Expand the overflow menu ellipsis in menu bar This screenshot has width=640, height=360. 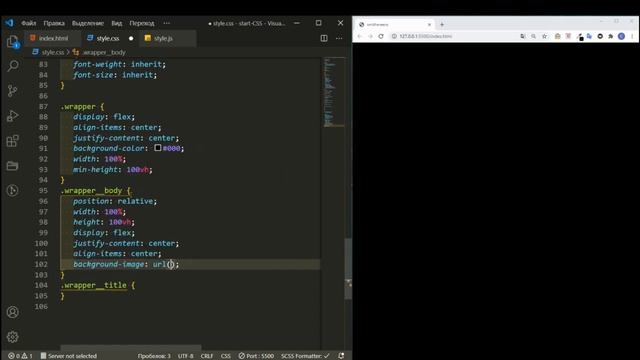167,23
